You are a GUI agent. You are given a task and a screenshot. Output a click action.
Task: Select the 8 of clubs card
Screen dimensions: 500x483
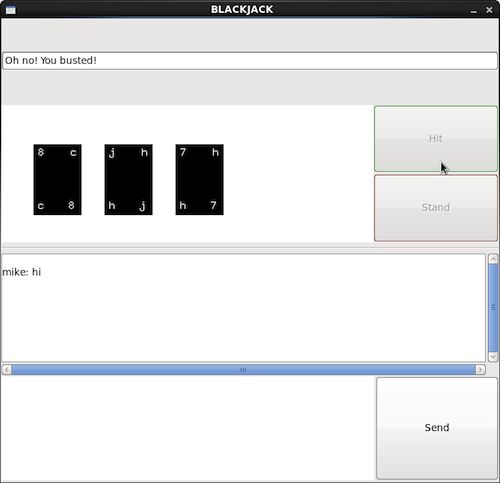point(57,180)
